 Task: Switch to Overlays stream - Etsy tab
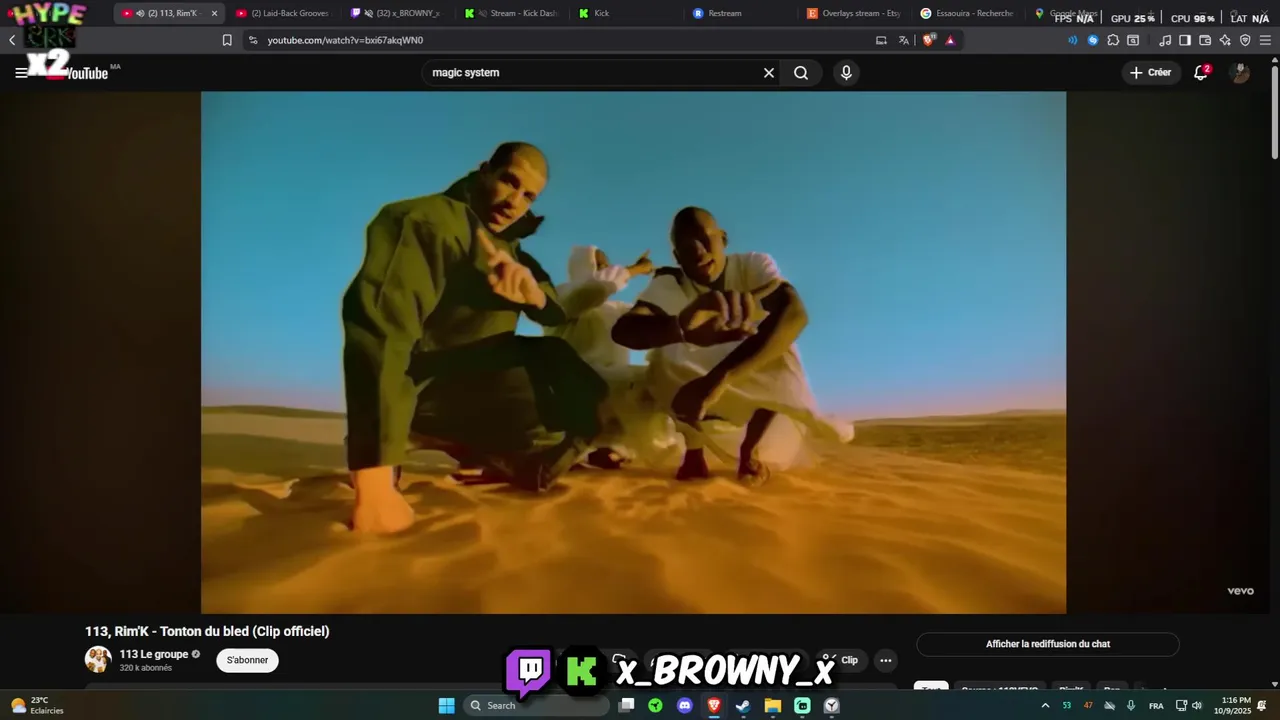856,13
